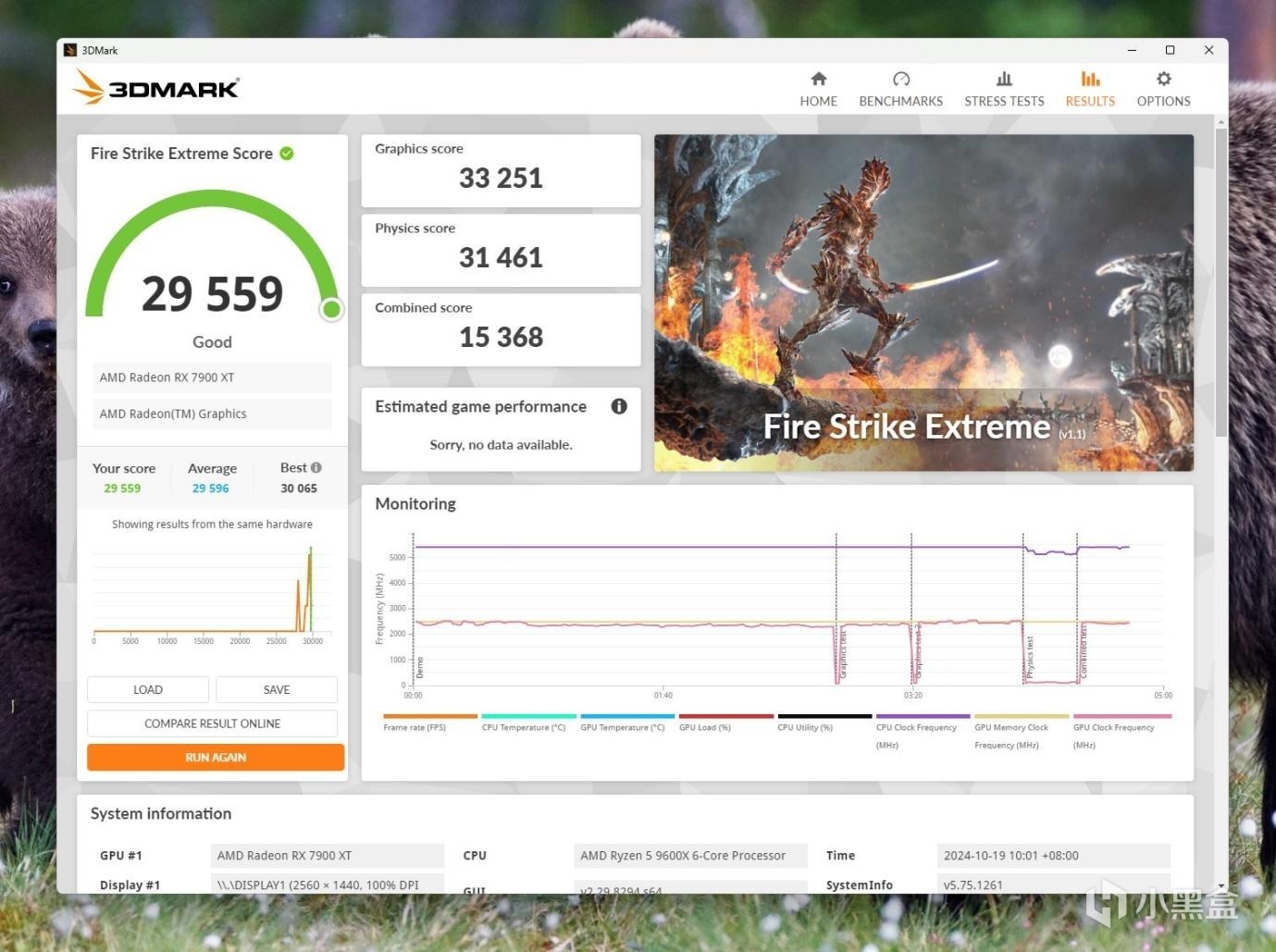Click the CPU value AMD Ryzen 5 9600X
The image size is (1276, 952).
pyautogui.click(x=690, y=856)
